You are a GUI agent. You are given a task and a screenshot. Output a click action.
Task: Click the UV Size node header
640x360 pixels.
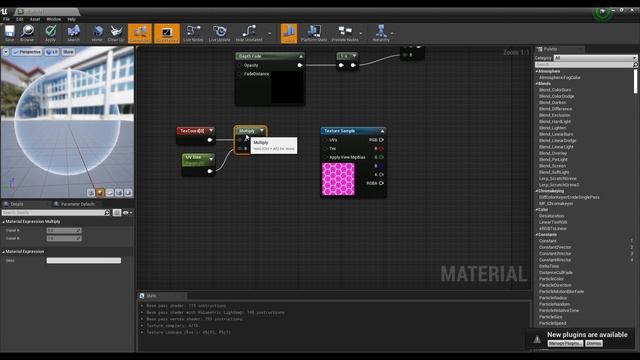pyautogui.click(x=198, y=160)
